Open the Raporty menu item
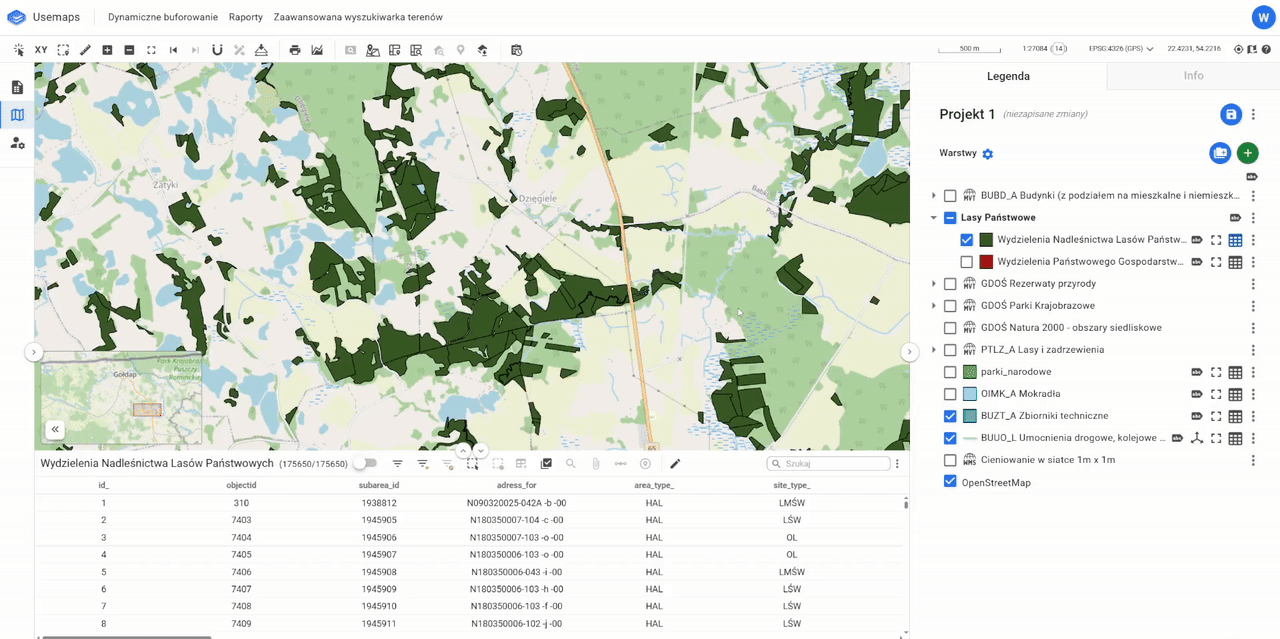The image size is (1280, 639). (245, 17)
